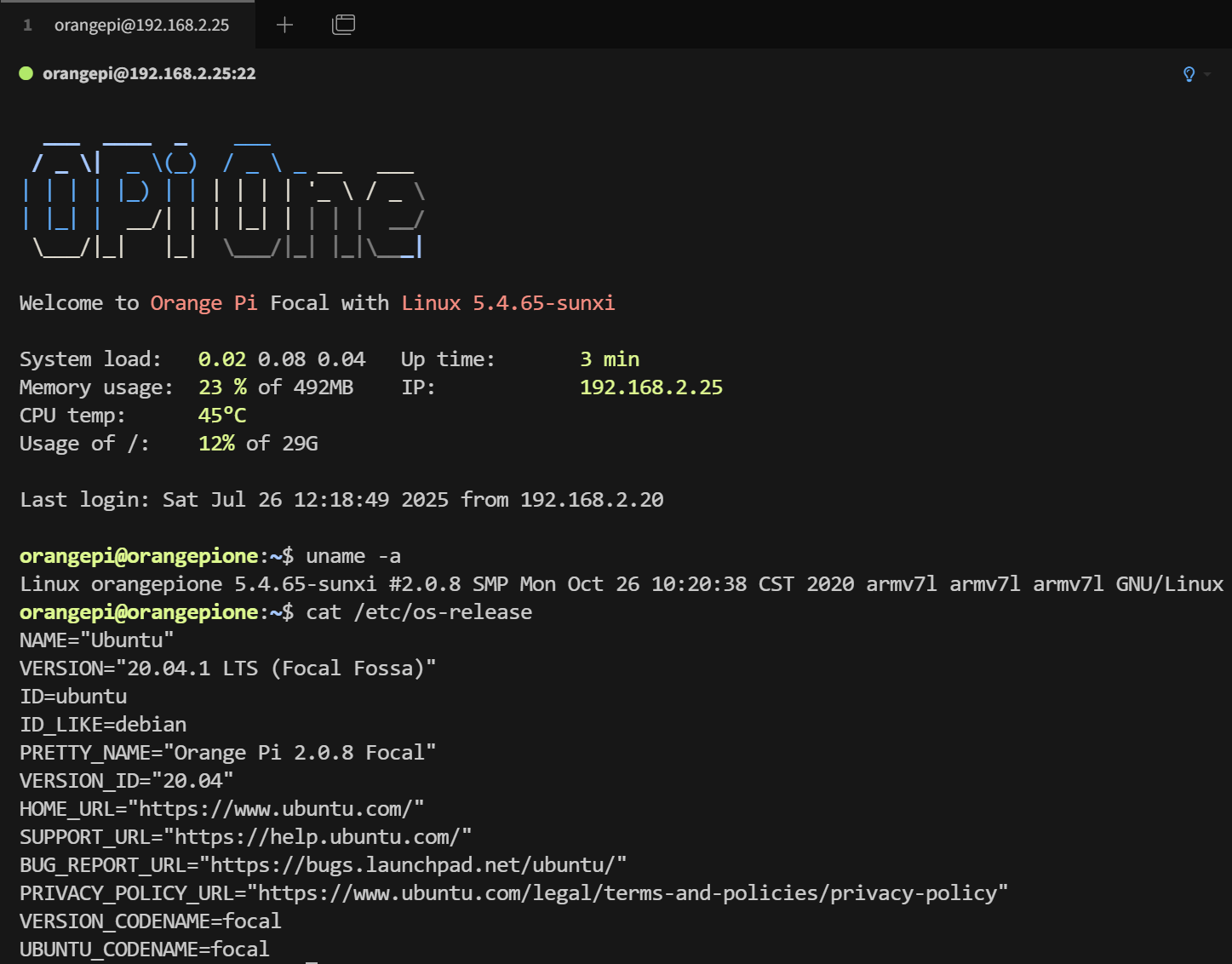Screen dimensions: 1232x964
Task: Click the 'Last login' line
Action: 341,500
